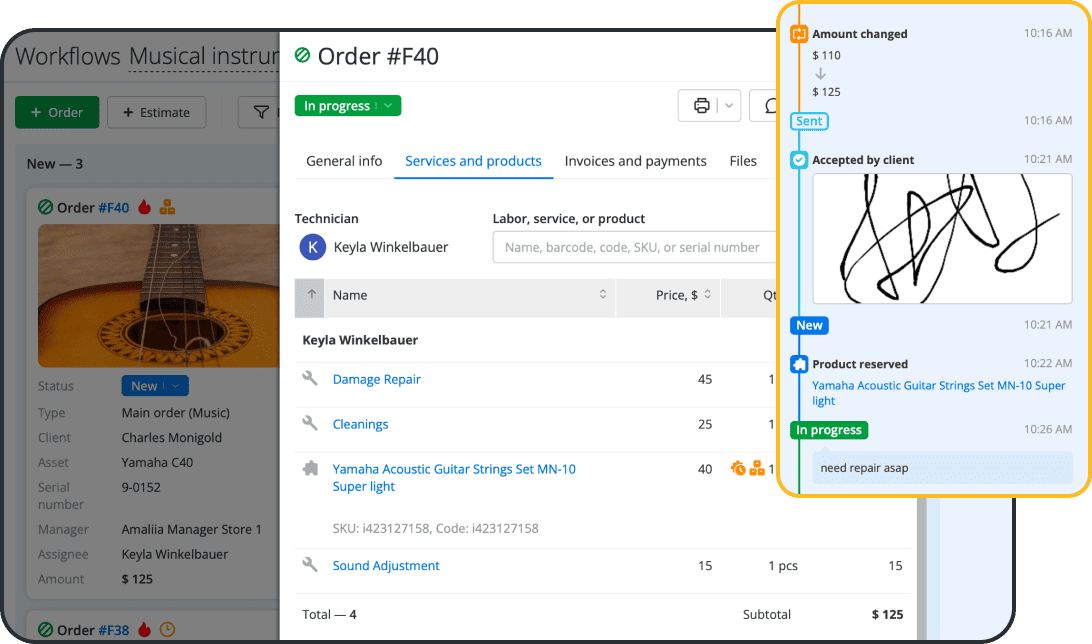
Task: Click the comment bubble icon
Action: tap(768, 106)
